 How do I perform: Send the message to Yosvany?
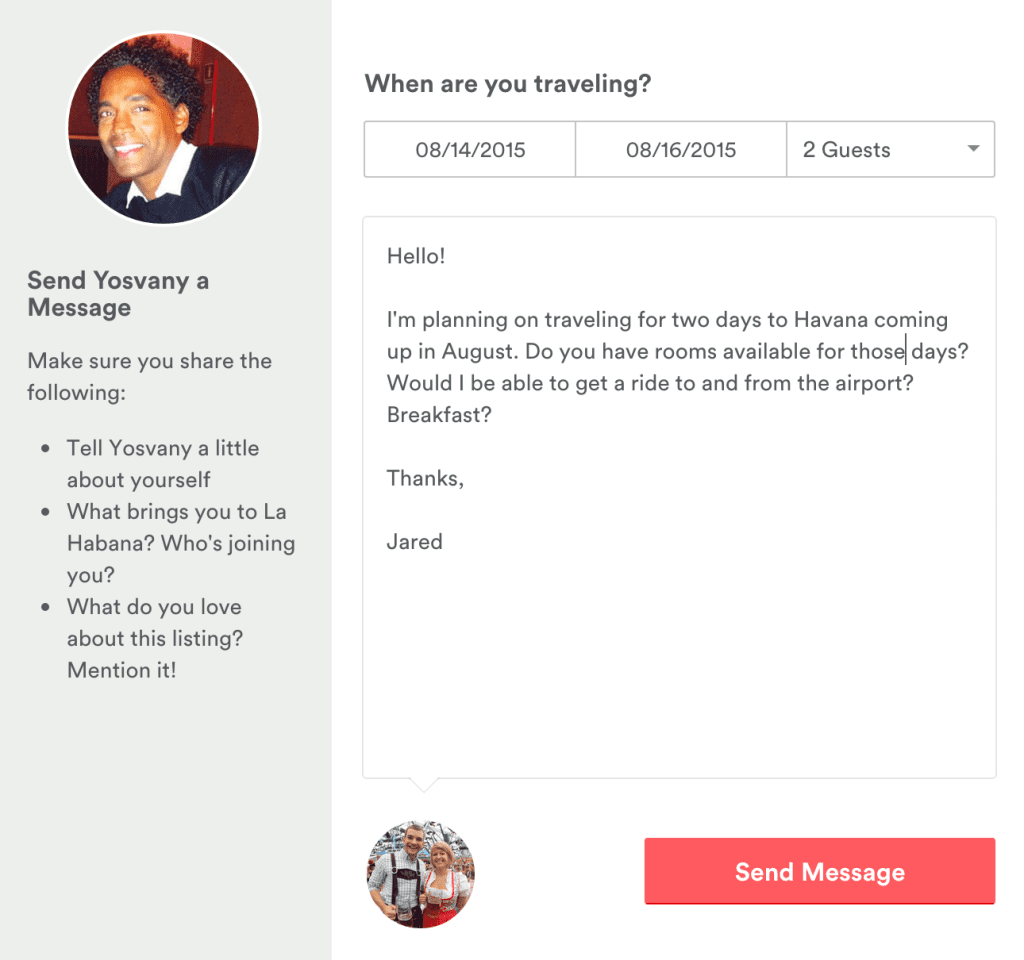coord(820,871)
